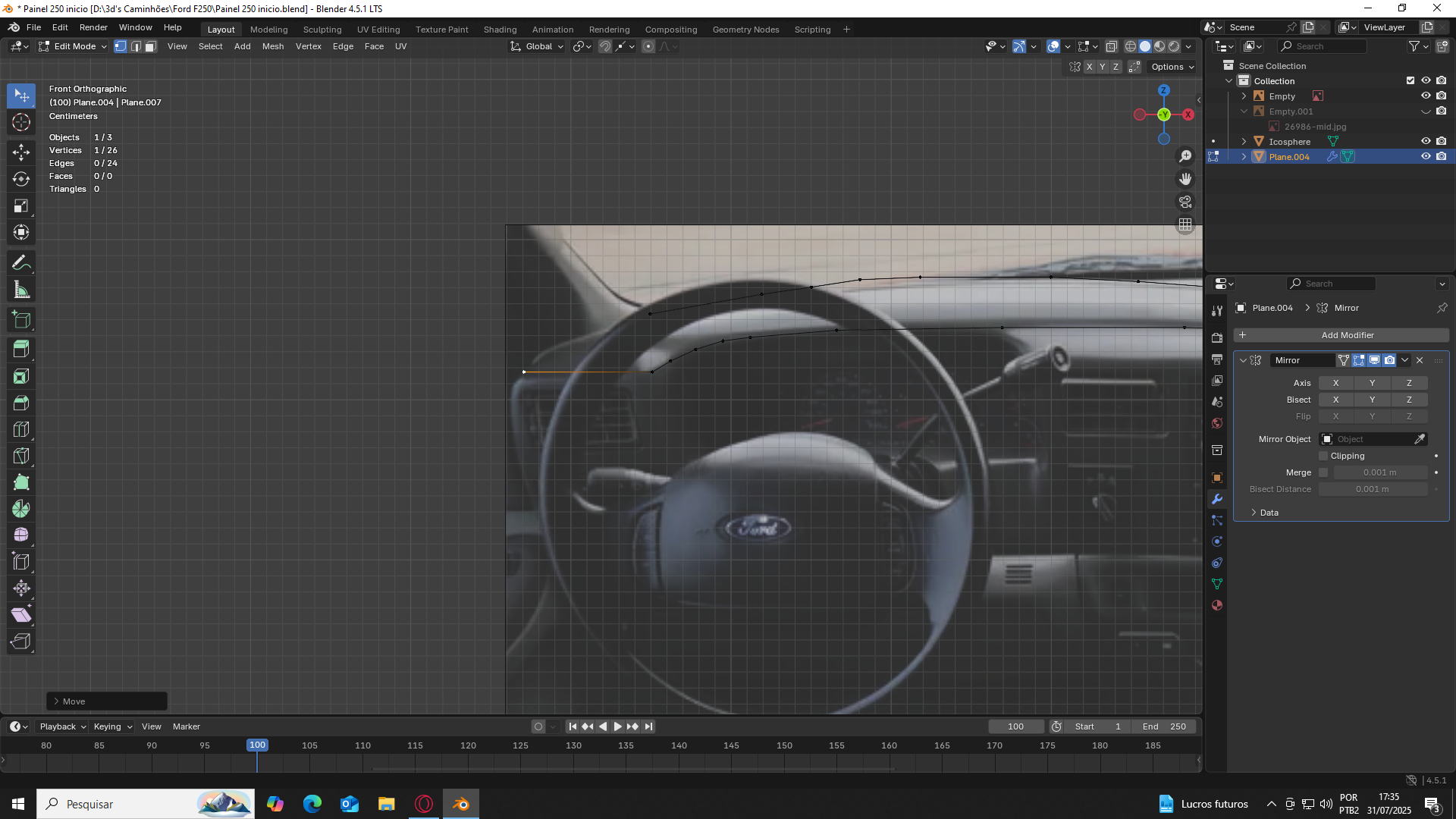
Task: Enable the Clipping checkbox
Action: click(x=1323, y=456)
